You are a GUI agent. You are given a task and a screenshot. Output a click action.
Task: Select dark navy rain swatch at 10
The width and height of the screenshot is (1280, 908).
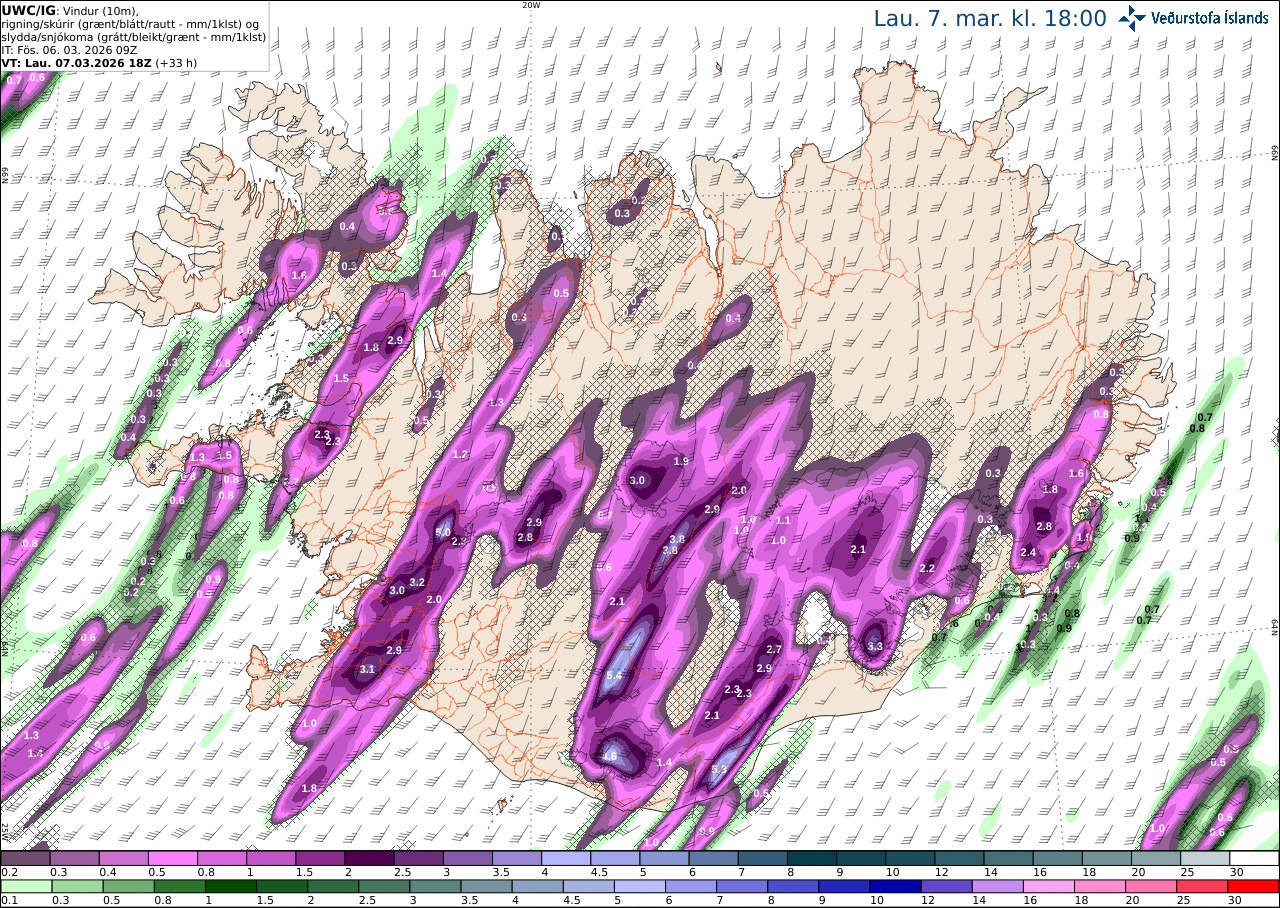point(894,886)
